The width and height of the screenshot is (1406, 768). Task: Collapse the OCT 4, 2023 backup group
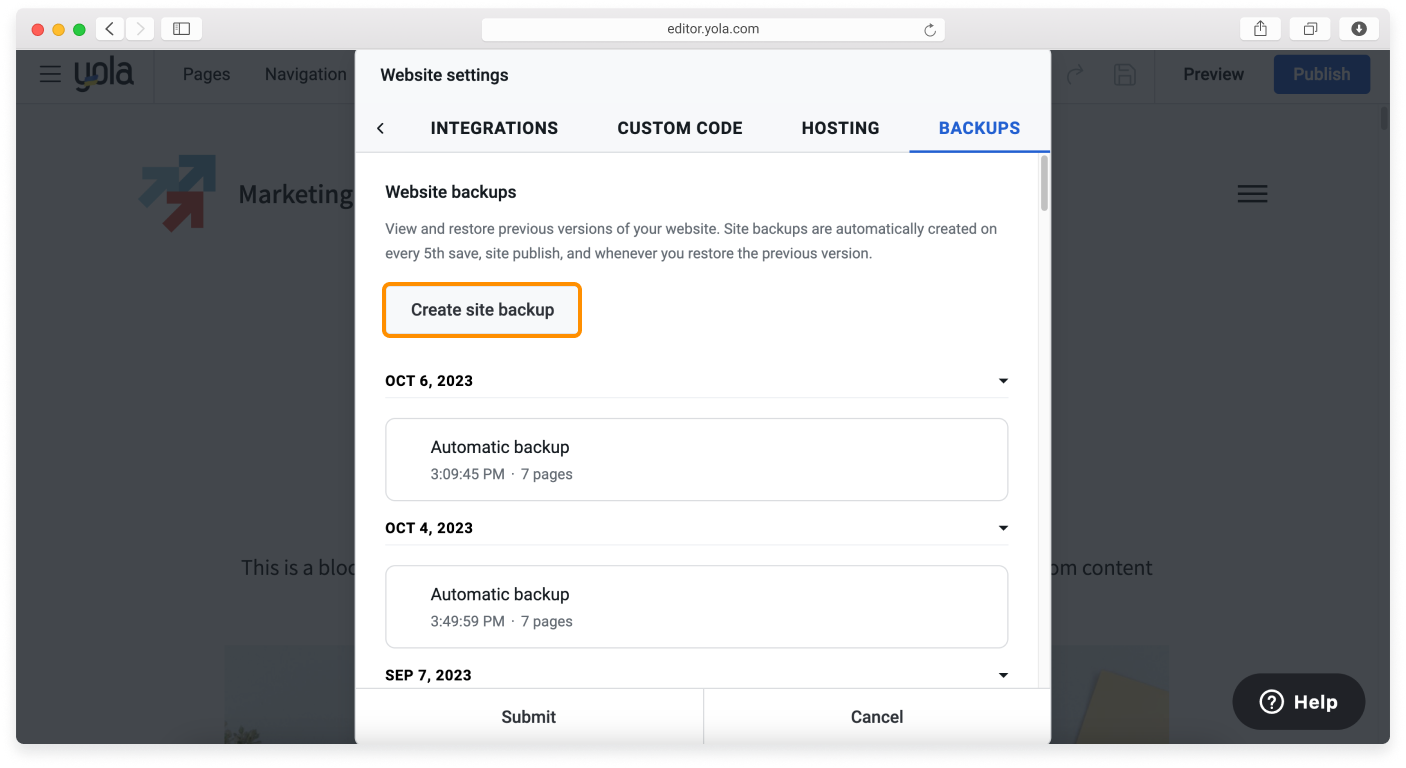pos(1003,528)
